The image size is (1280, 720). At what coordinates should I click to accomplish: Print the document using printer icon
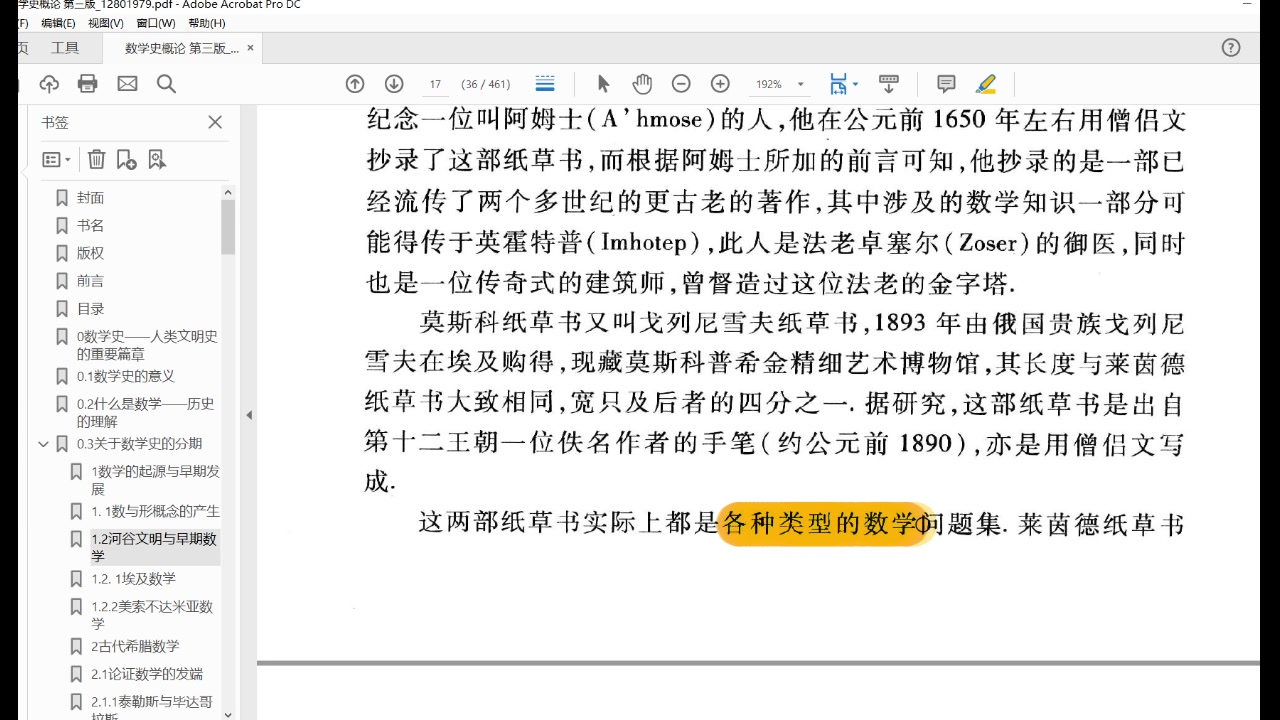pyautogui.click(x=88, y=84)
